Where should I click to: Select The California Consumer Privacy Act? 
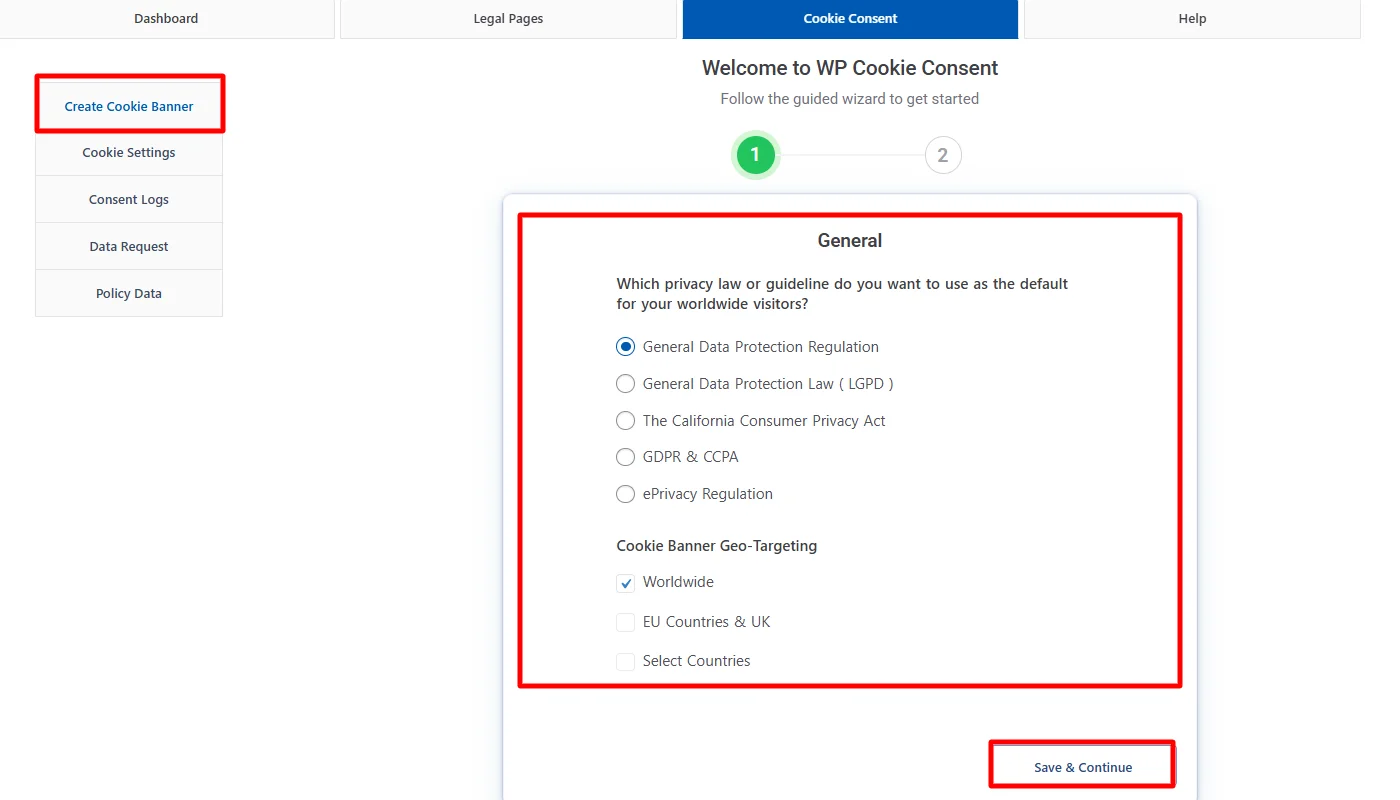click(x=626, y=421)
